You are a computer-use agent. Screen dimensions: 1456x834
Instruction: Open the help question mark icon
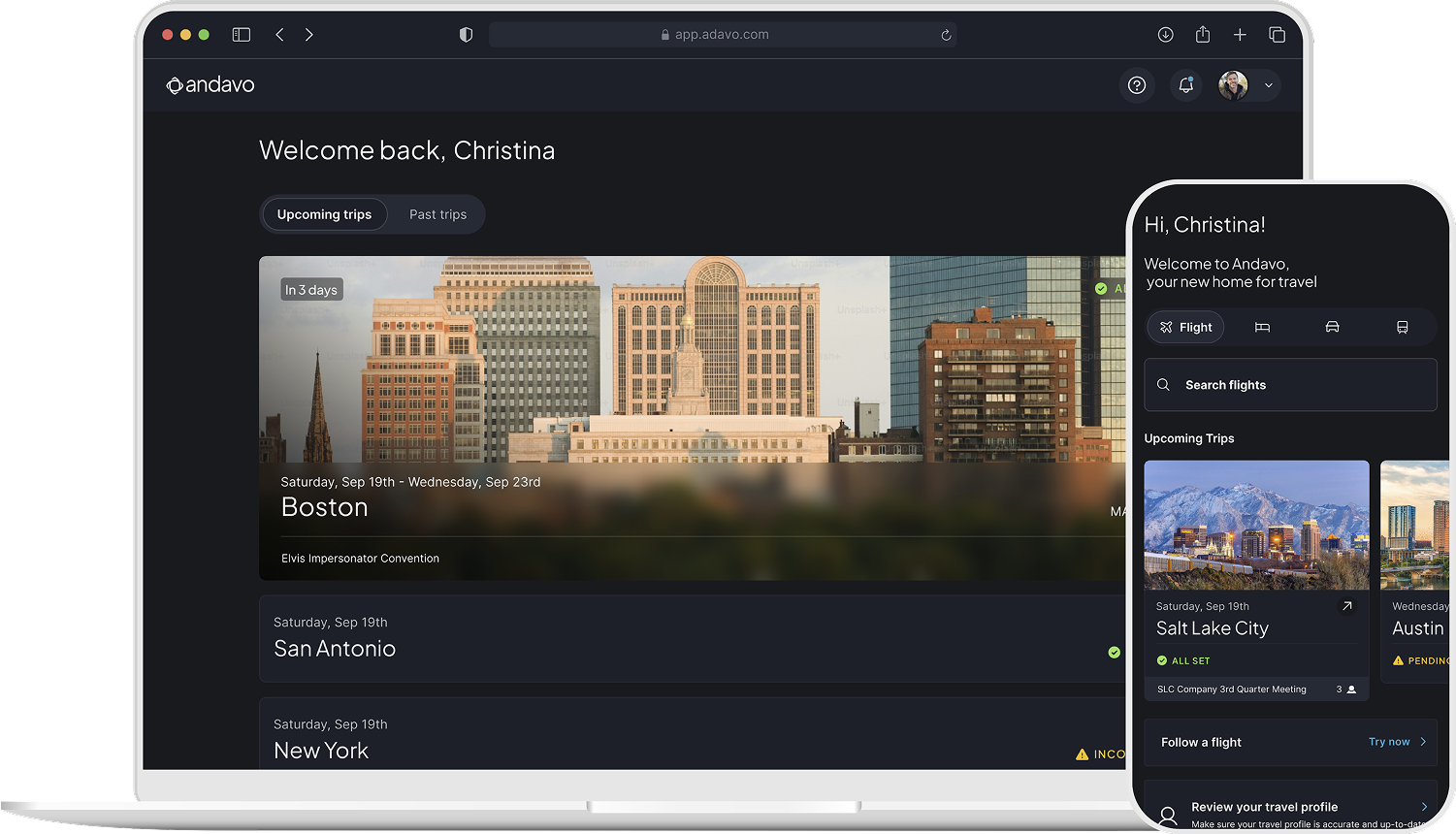[1137, 85]
